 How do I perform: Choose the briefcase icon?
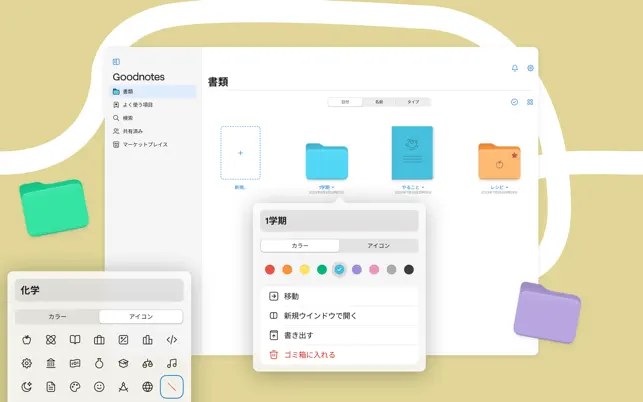99,340
